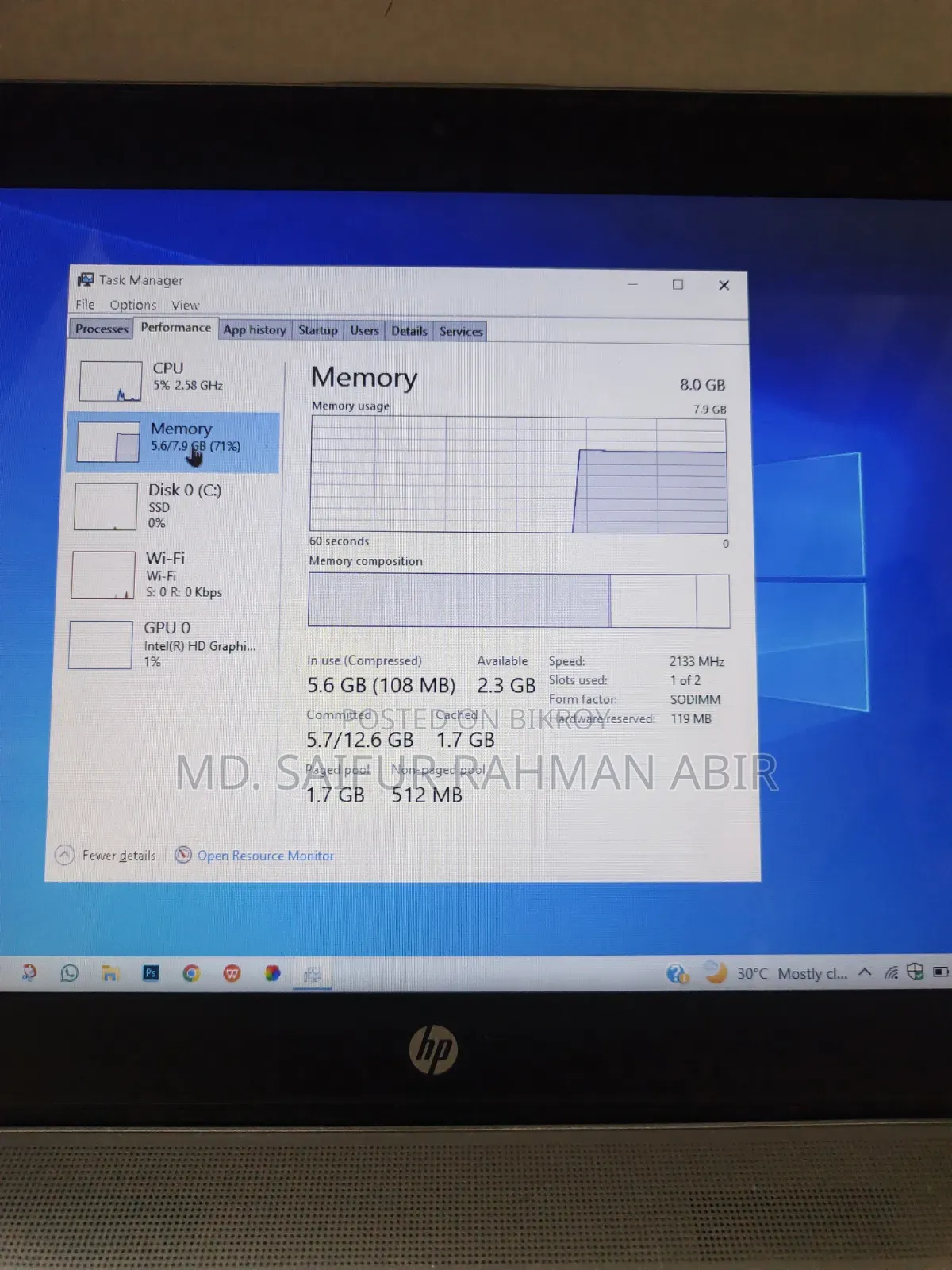Switch to the Users tab

[364, 330]
